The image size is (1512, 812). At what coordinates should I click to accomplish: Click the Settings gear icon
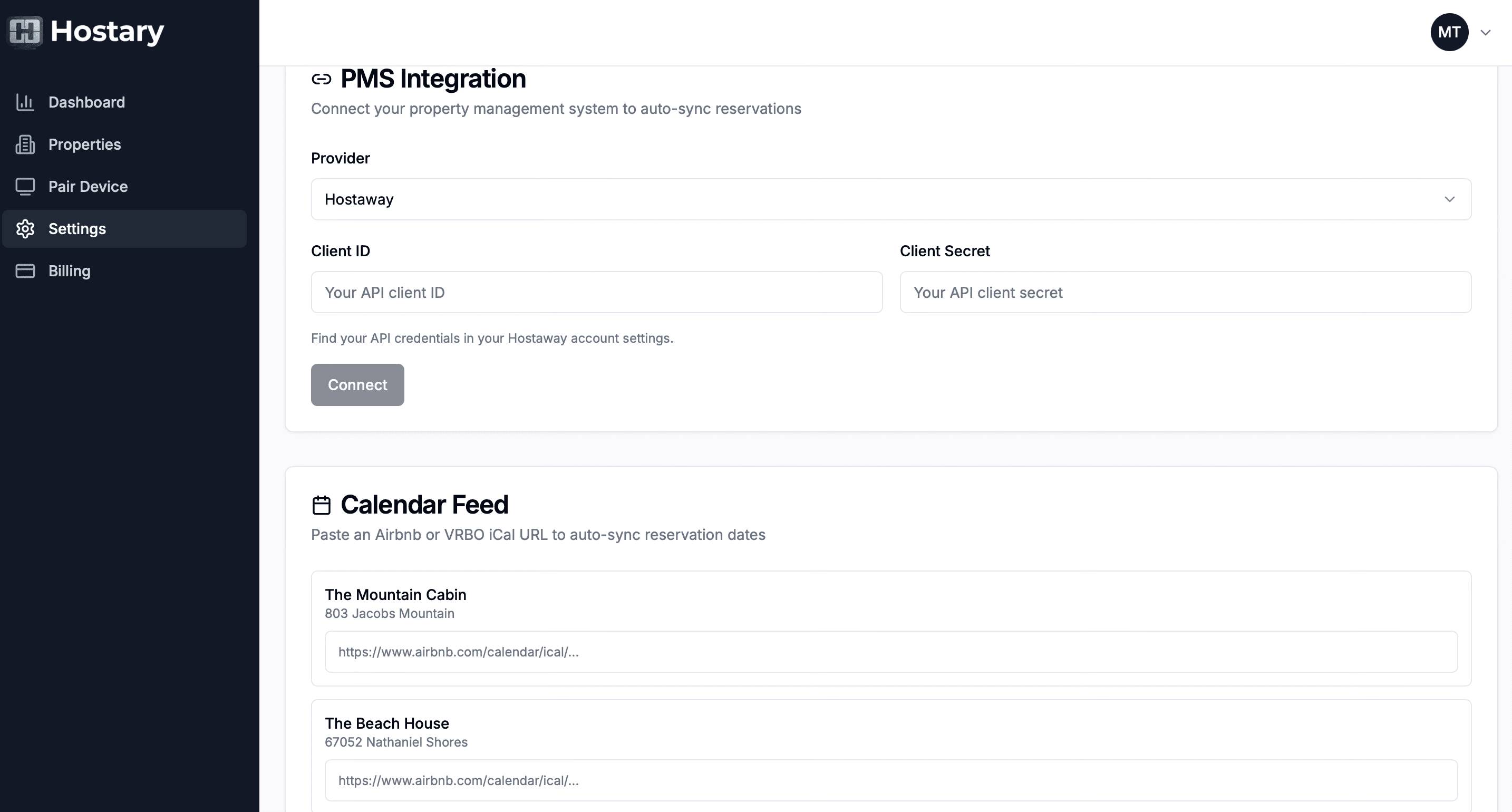pyautogui.click(x=26, y=228)
